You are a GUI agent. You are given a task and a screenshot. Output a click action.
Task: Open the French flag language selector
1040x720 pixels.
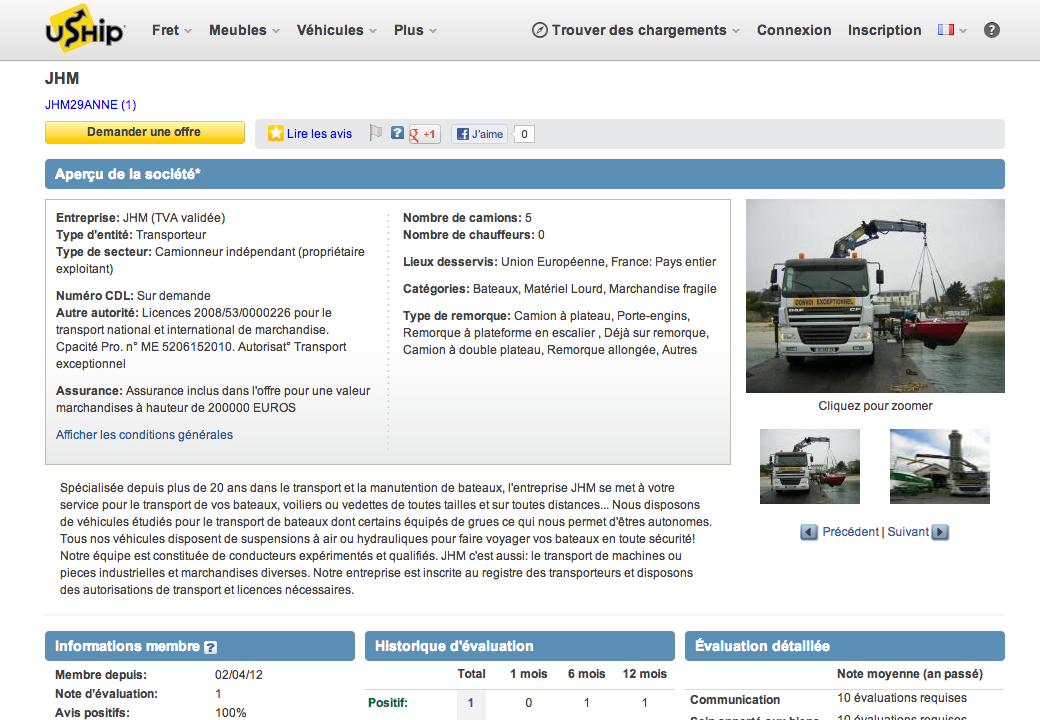click(x=951, y=30)
